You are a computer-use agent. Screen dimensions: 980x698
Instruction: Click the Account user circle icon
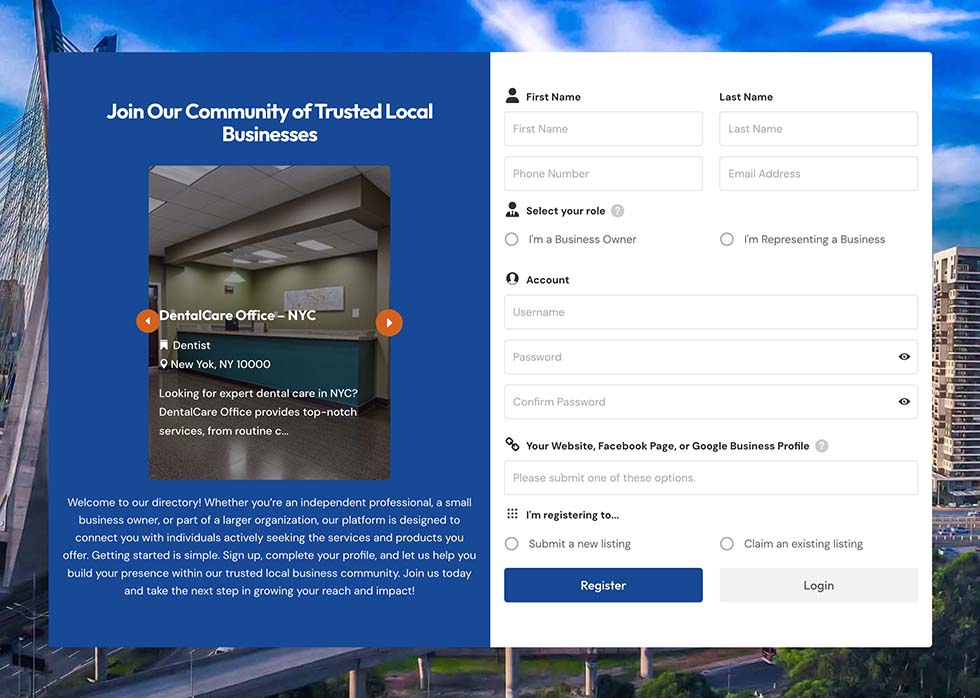(x=512, y=279)
